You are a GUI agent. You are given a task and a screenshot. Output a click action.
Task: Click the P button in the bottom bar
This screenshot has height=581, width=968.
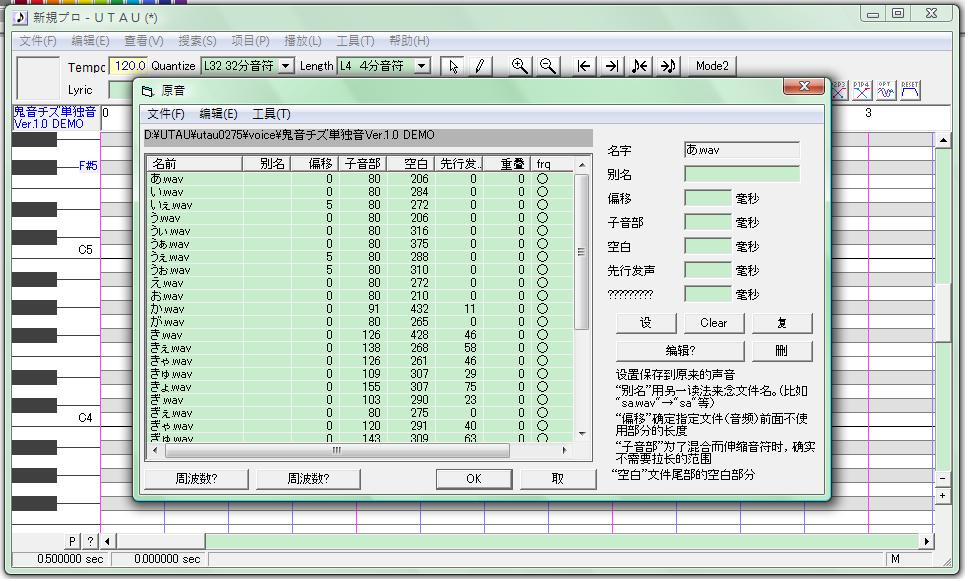point(72,541)
